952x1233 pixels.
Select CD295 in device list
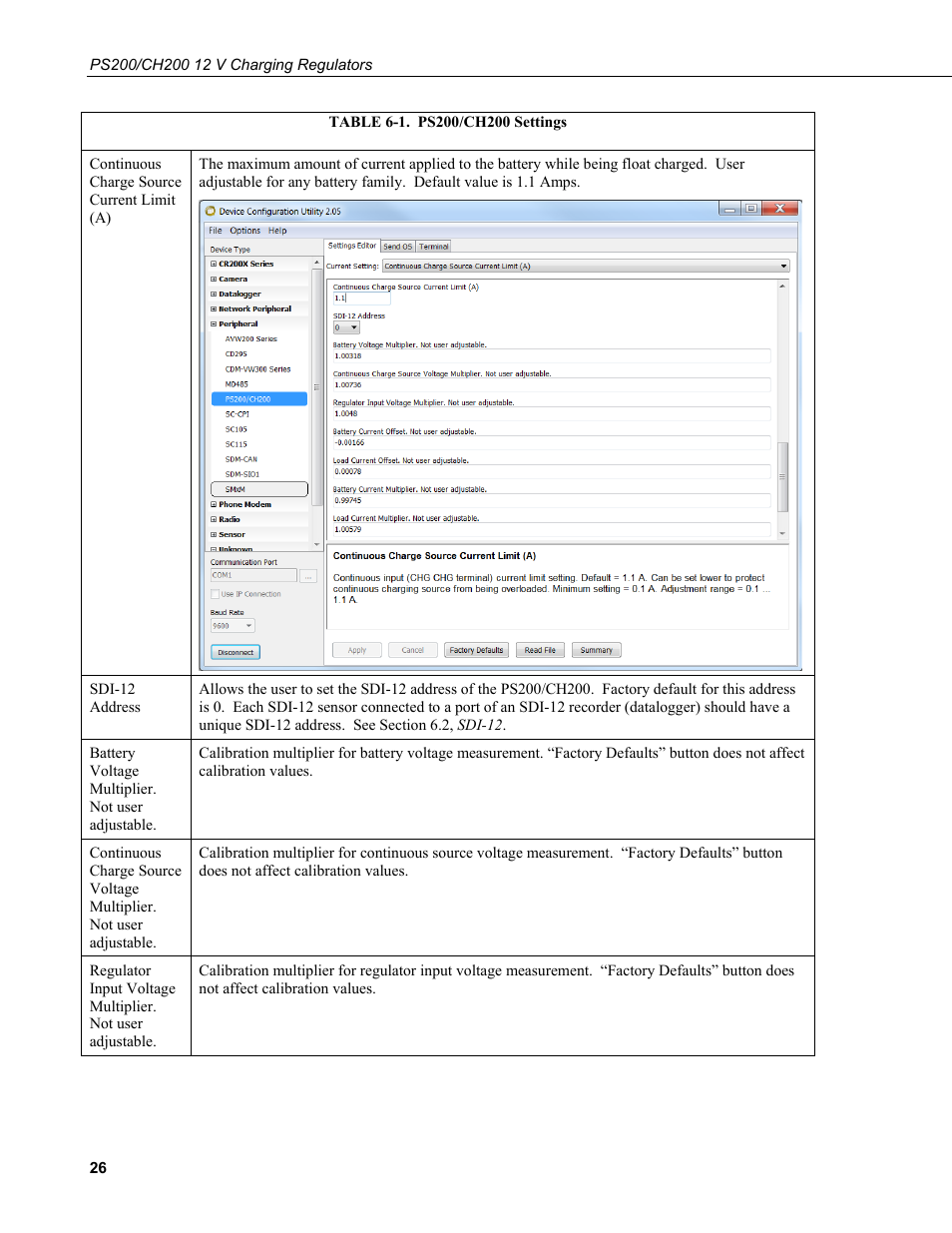point(237,354)
